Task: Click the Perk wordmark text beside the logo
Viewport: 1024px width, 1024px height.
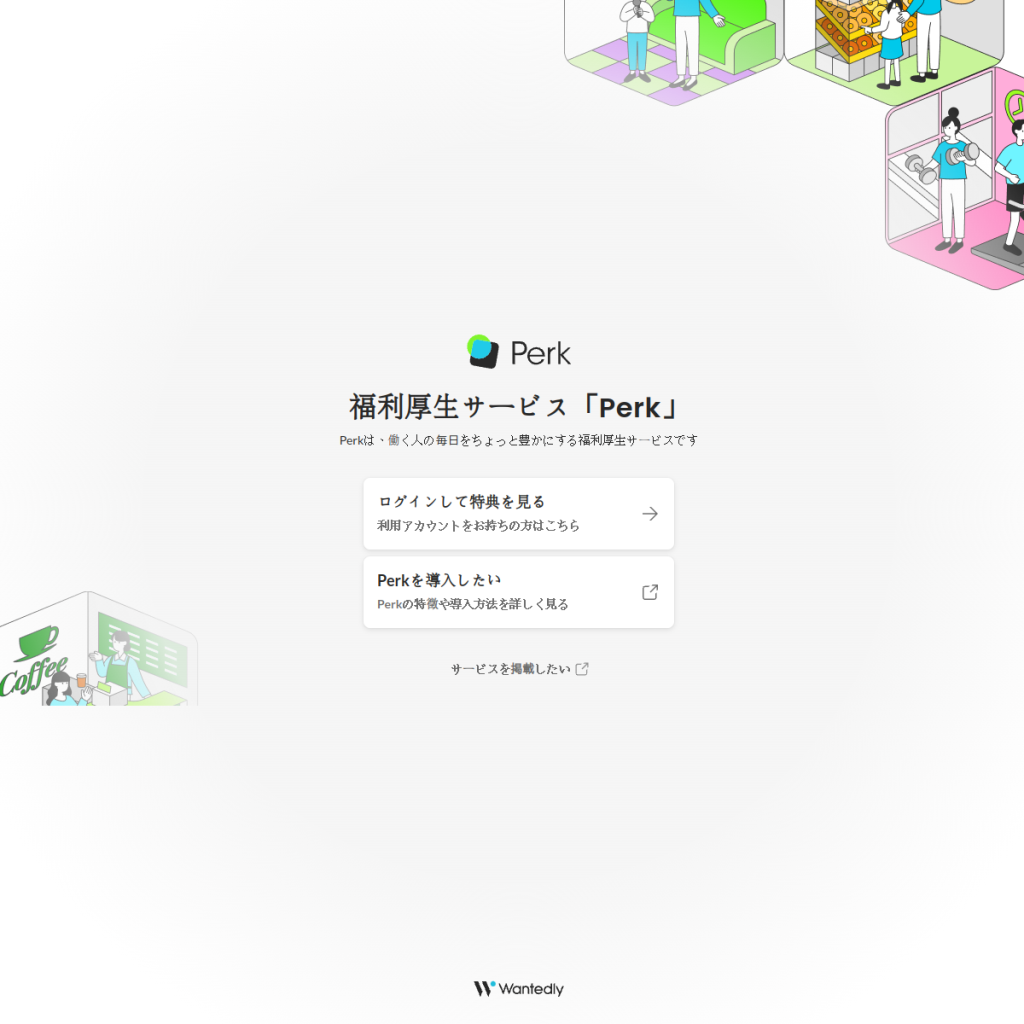Action: [x=540, y=353]
